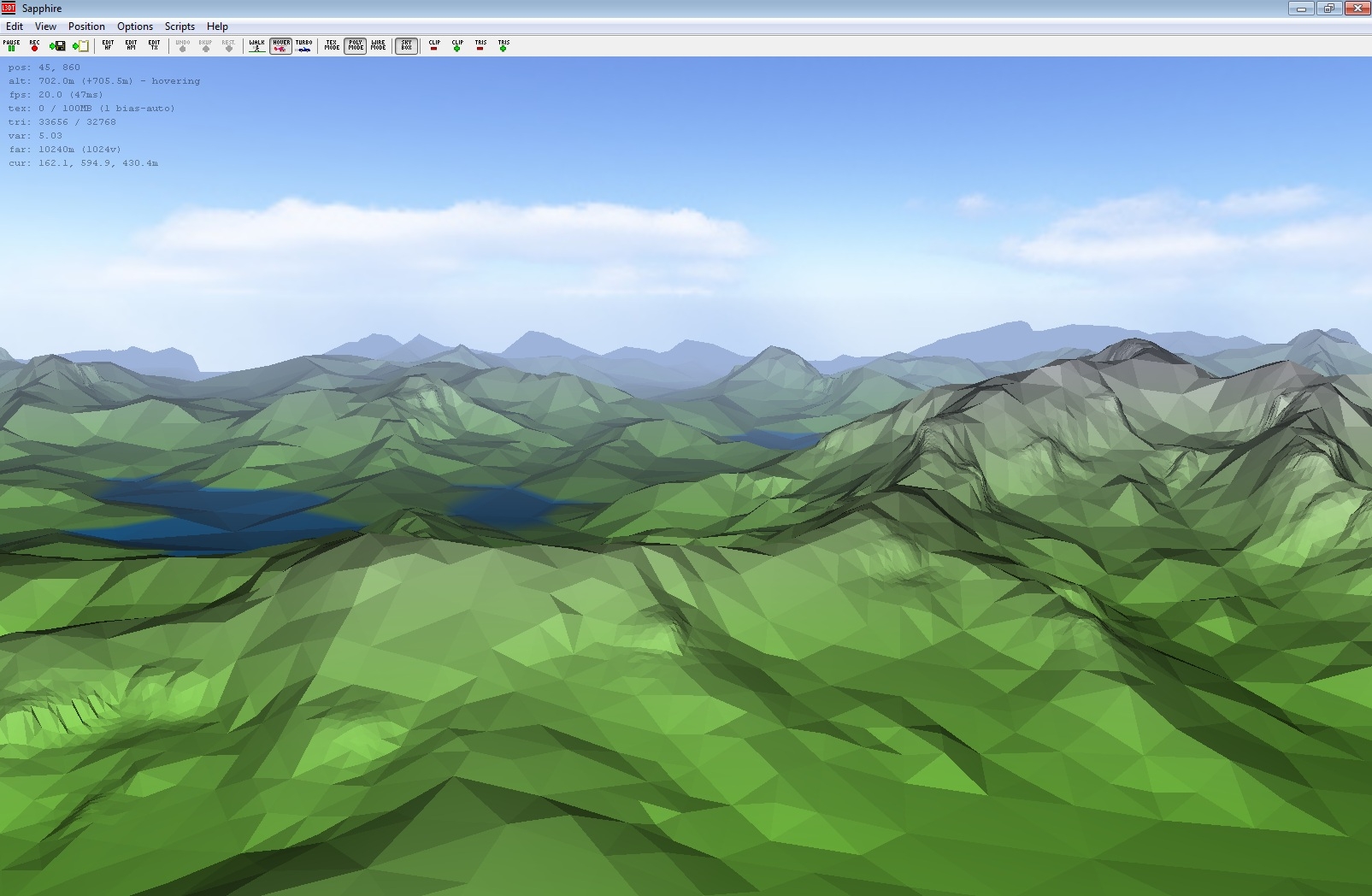Toggle POLY MODE rendering

coord(356,45)
